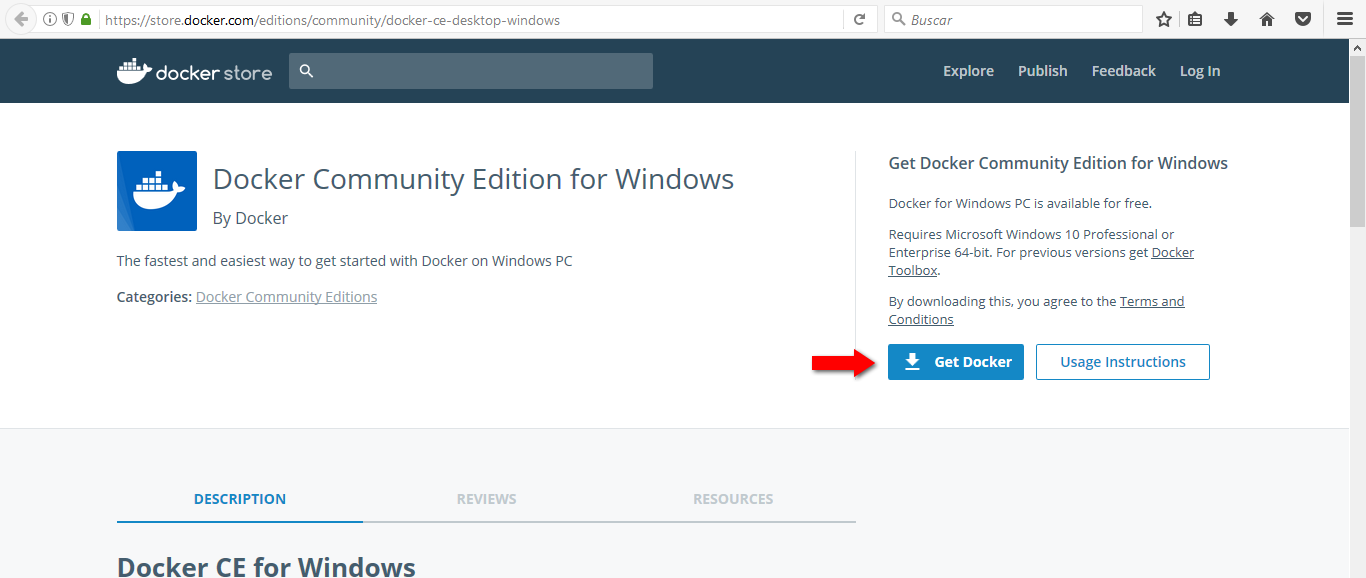This screenshot has width=1366, height=578.
Task: Focus the browser URL address field
Action: click(x=470, y=20)
